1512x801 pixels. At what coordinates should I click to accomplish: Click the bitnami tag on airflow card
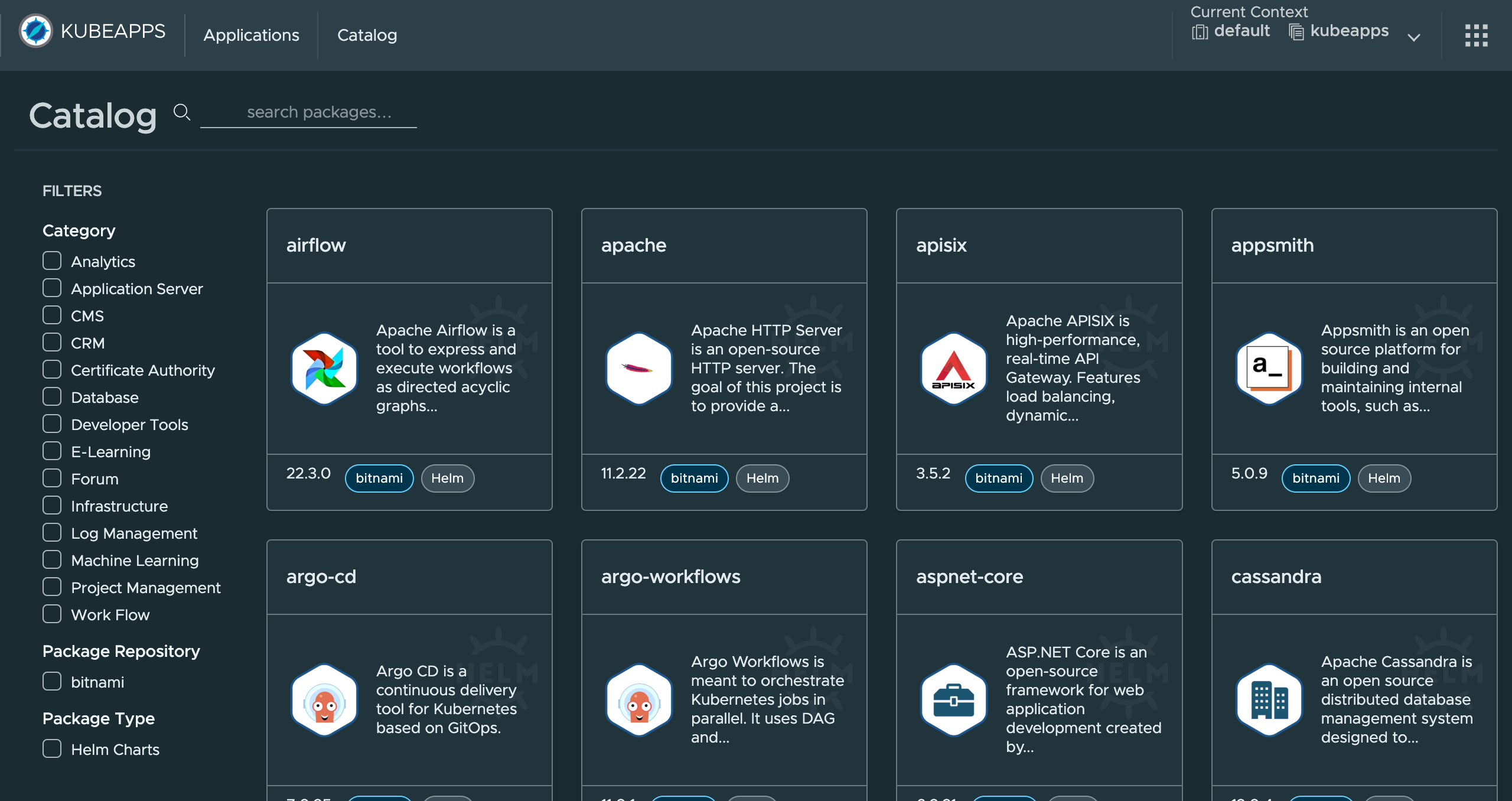tap(379, 478)
